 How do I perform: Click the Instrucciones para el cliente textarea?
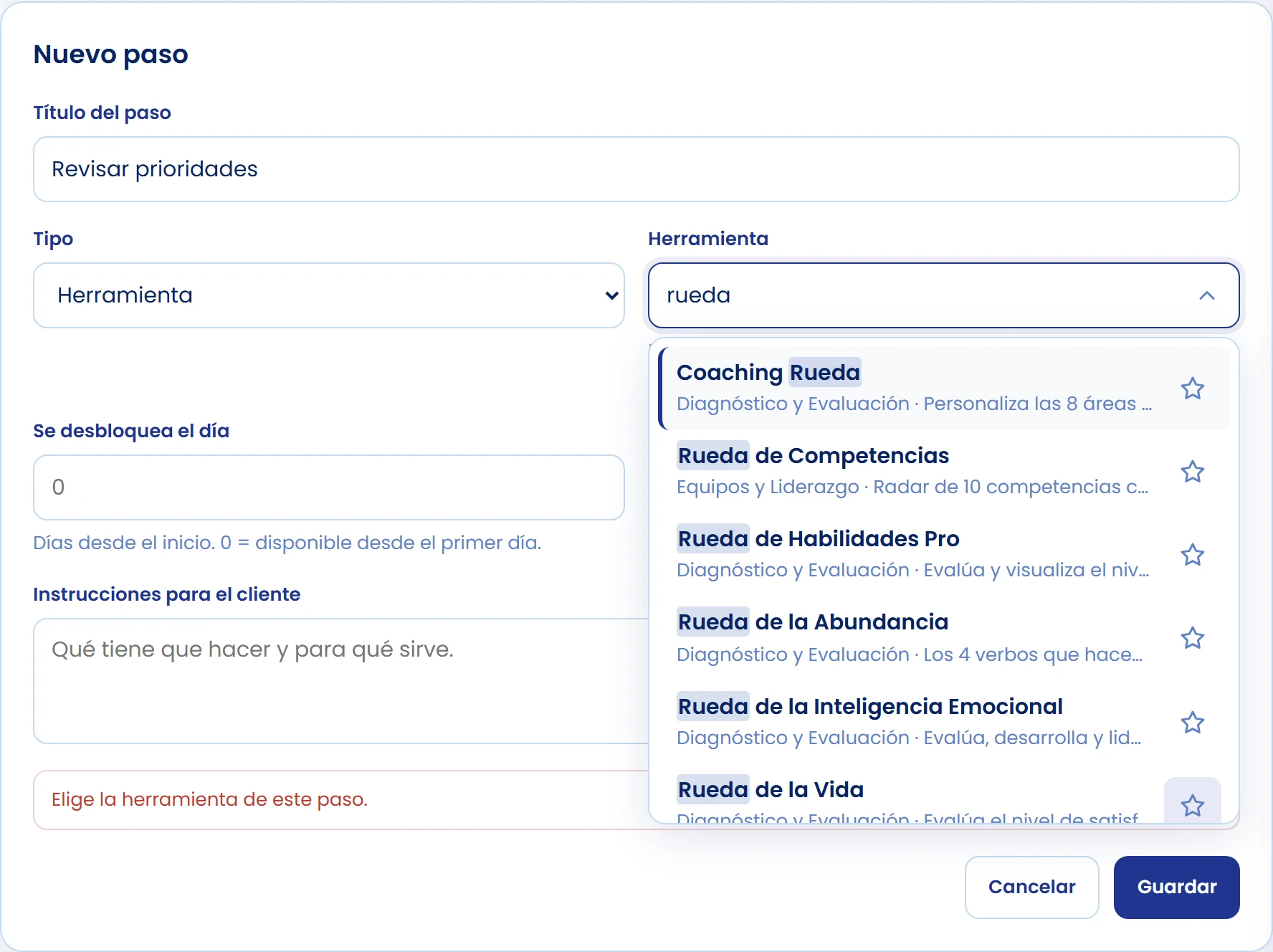click(x=341, y=681)
